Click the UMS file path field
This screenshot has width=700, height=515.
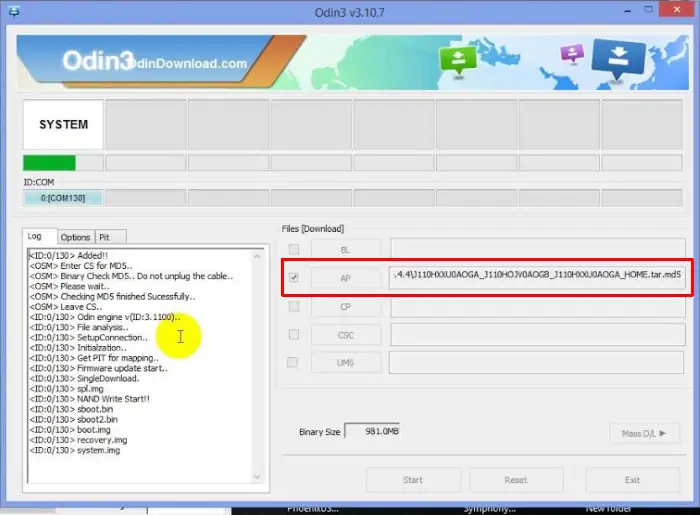[x=536, y=362]
